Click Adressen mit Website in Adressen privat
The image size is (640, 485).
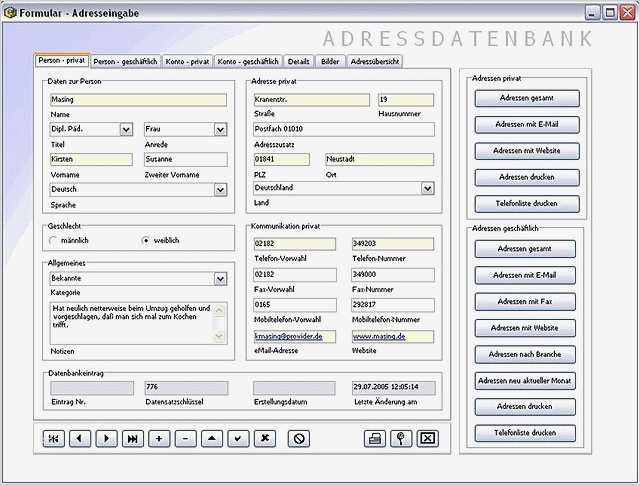[x=527, y=151]
